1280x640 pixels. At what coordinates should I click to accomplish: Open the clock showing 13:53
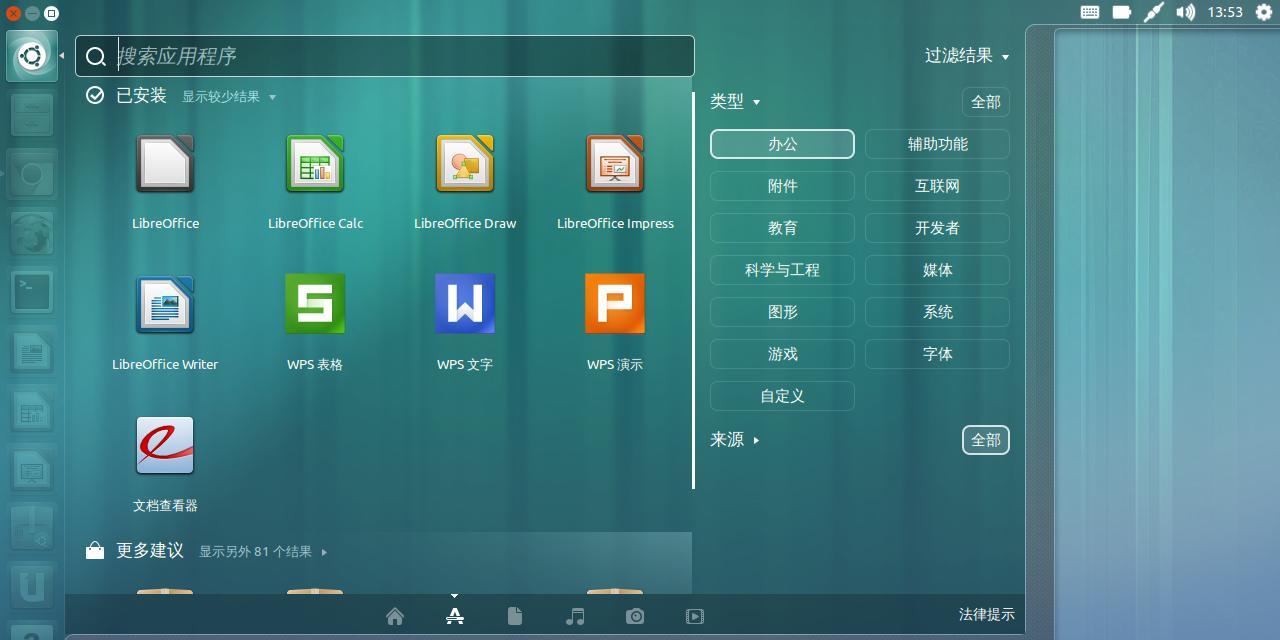(1225, 12)
